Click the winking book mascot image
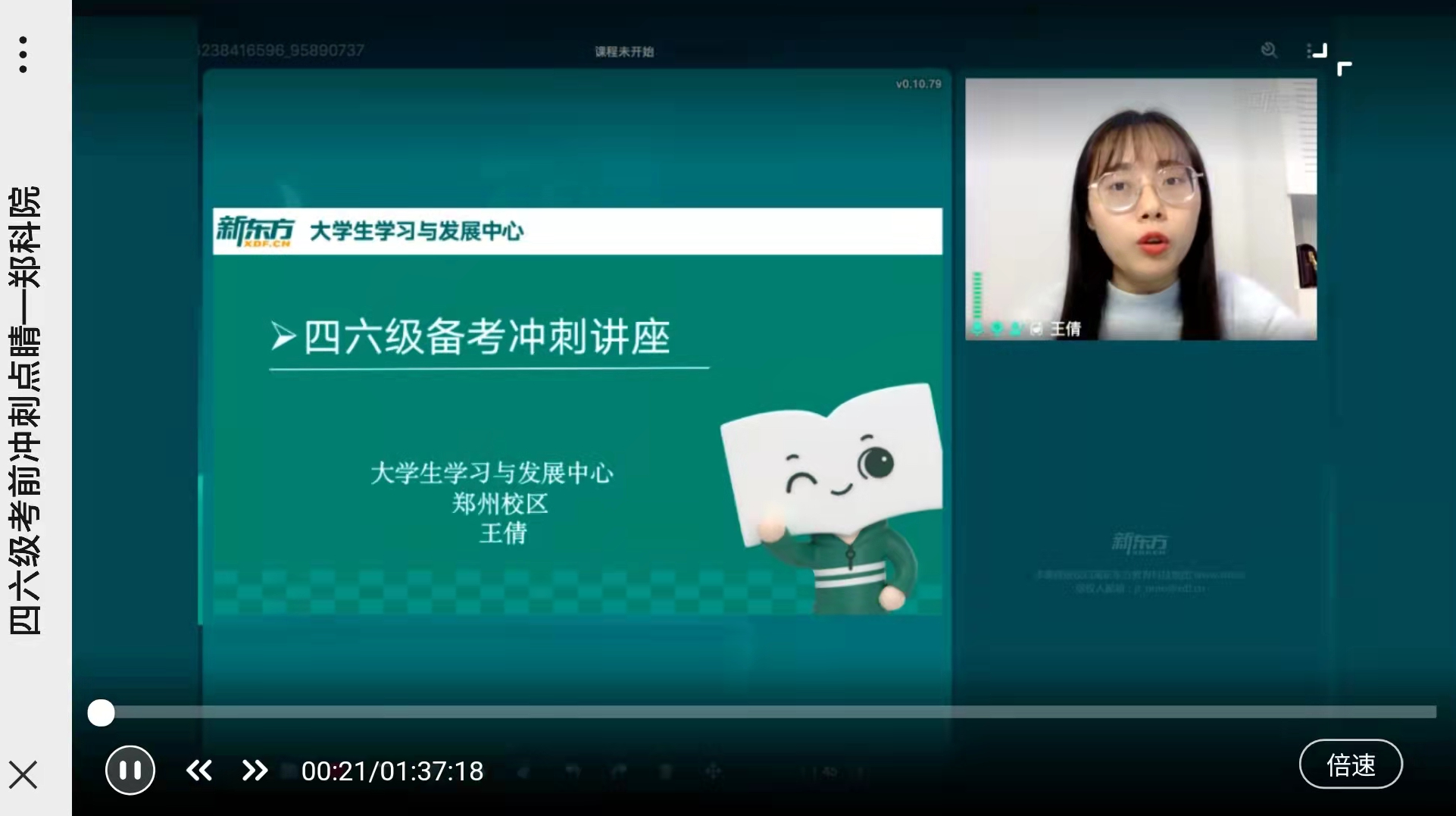The width and height of the screenshot is (1456, 816). (831, 499)
